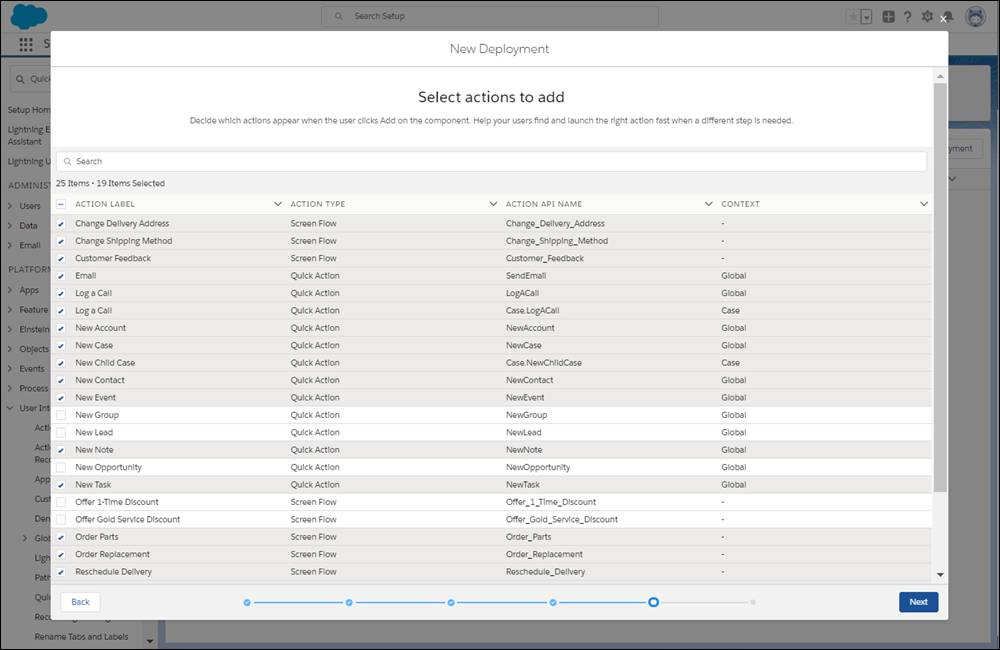Click dialog scrollbar up arrow
1000x650 pixels.
pos(940,77)
